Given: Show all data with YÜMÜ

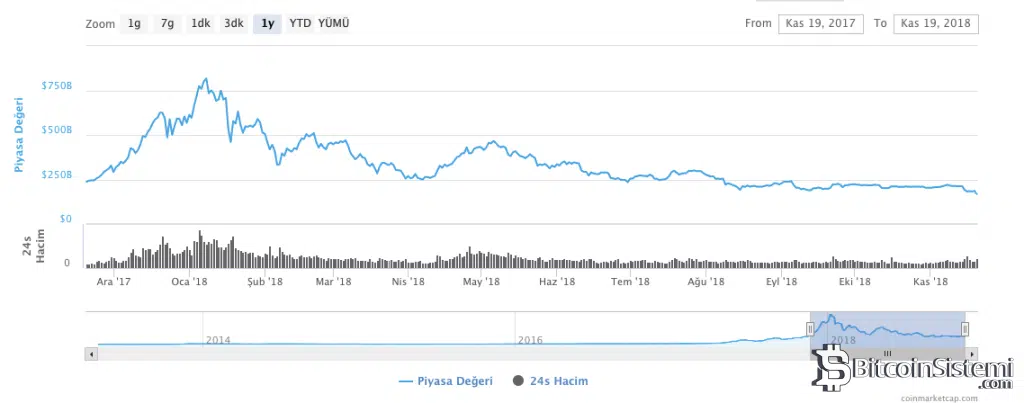Looking at the screenshot, I should point(334,23).
